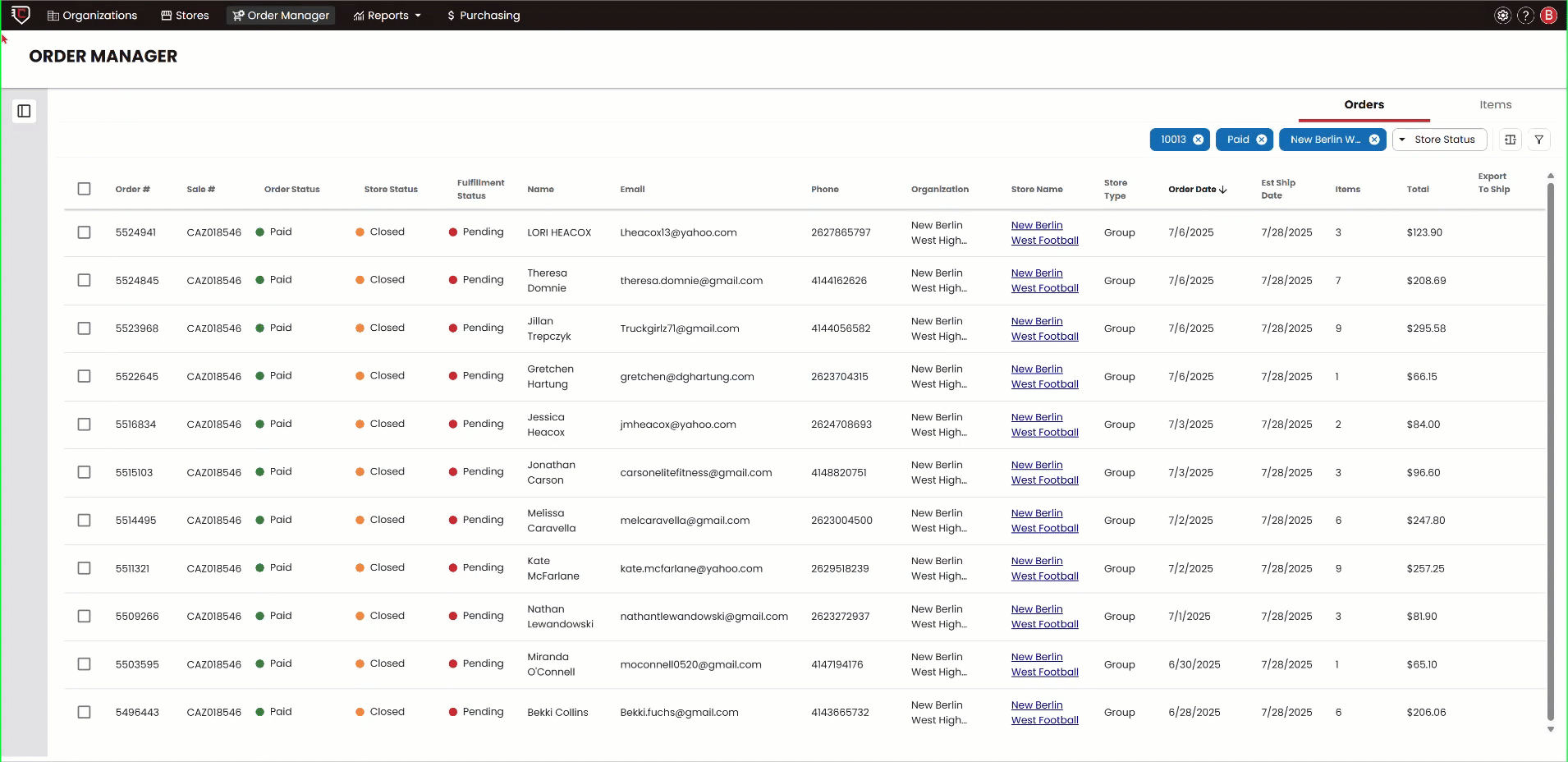Viewport: 1568px width, 762px height.
Task: Select checkbox for order 5524941
Action: click(84, 232)
